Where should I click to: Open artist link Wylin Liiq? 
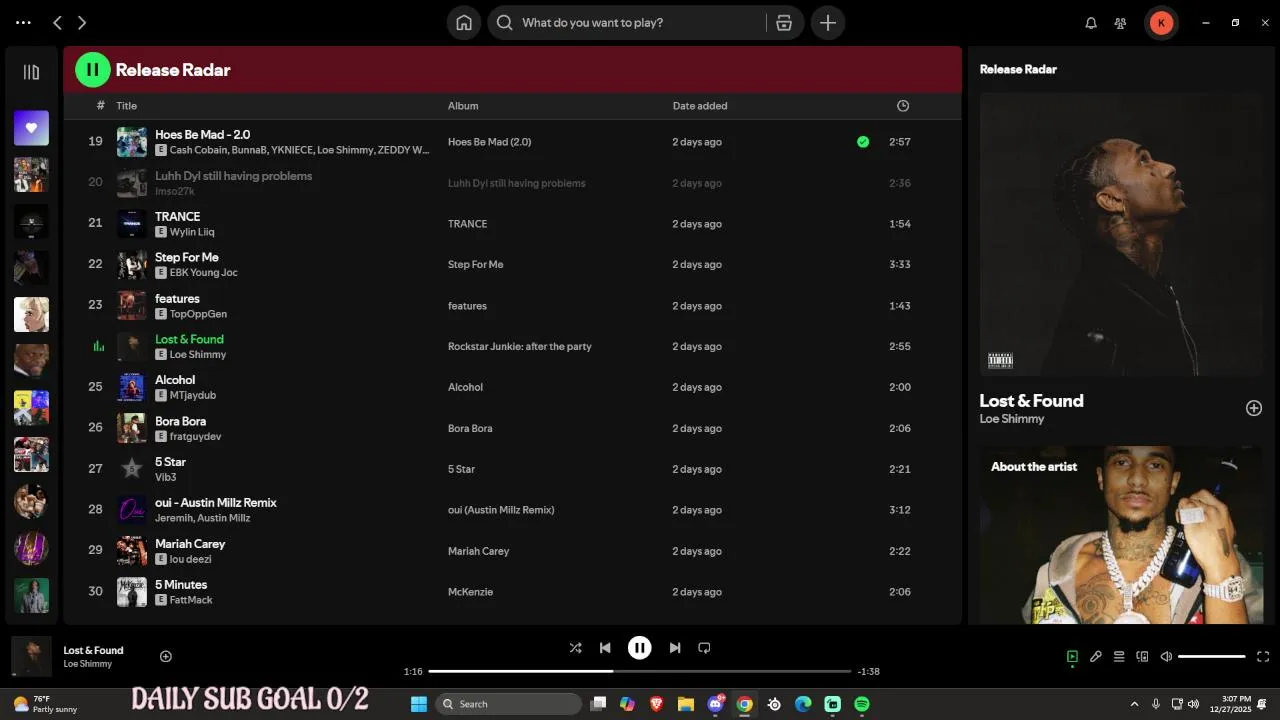pyautogui.click(x=192, y=232)
